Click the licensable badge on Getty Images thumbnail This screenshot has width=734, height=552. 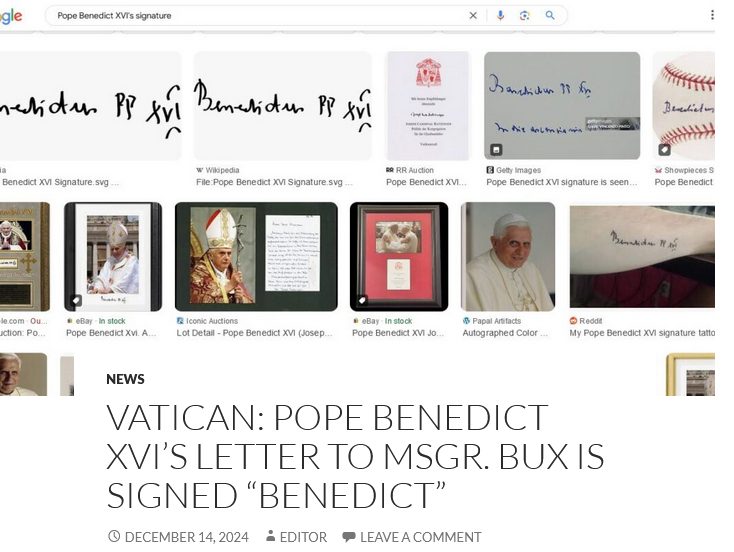coord(496,149)
